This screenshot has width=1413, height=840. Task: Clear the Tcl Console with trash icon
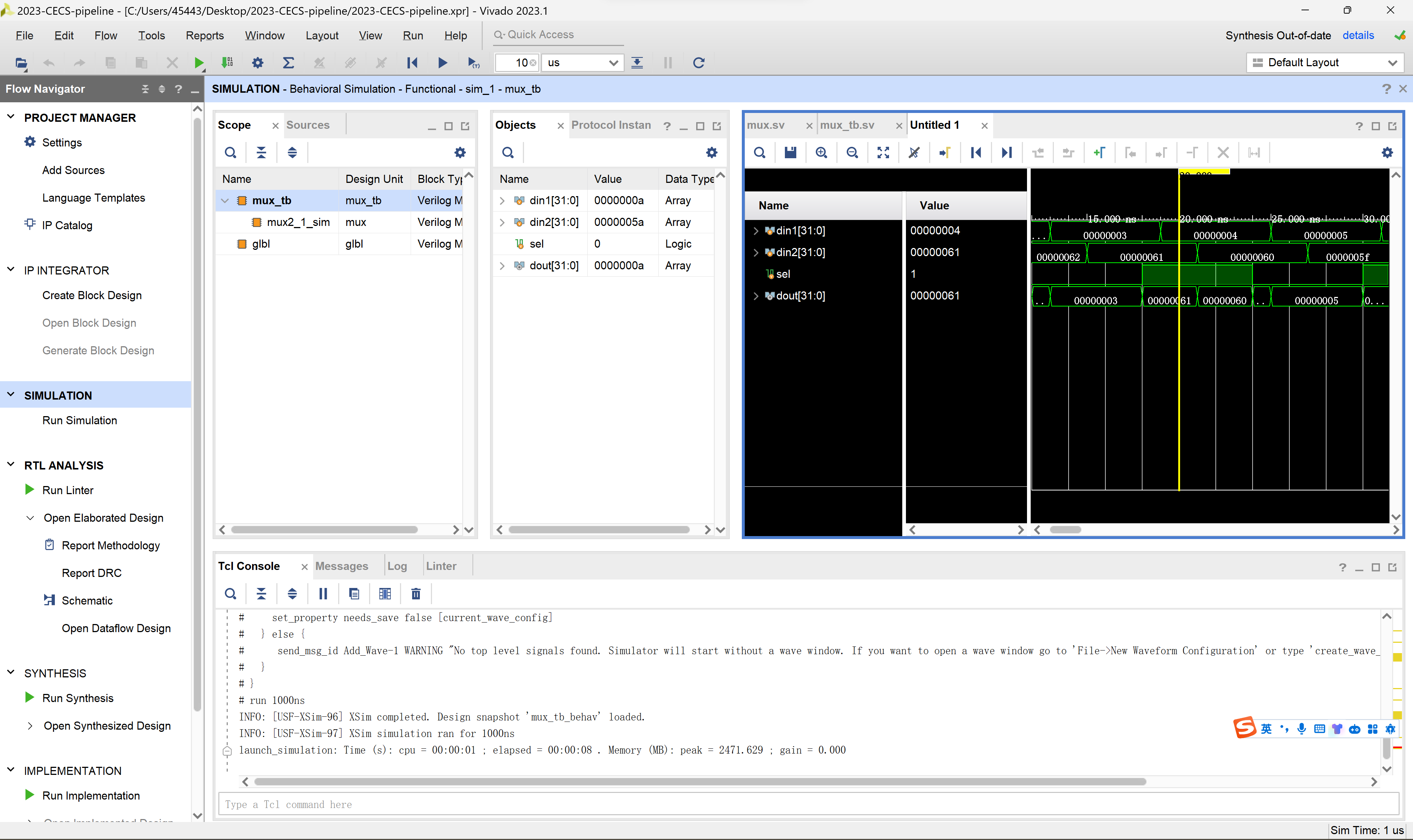(x=415, y=594)
